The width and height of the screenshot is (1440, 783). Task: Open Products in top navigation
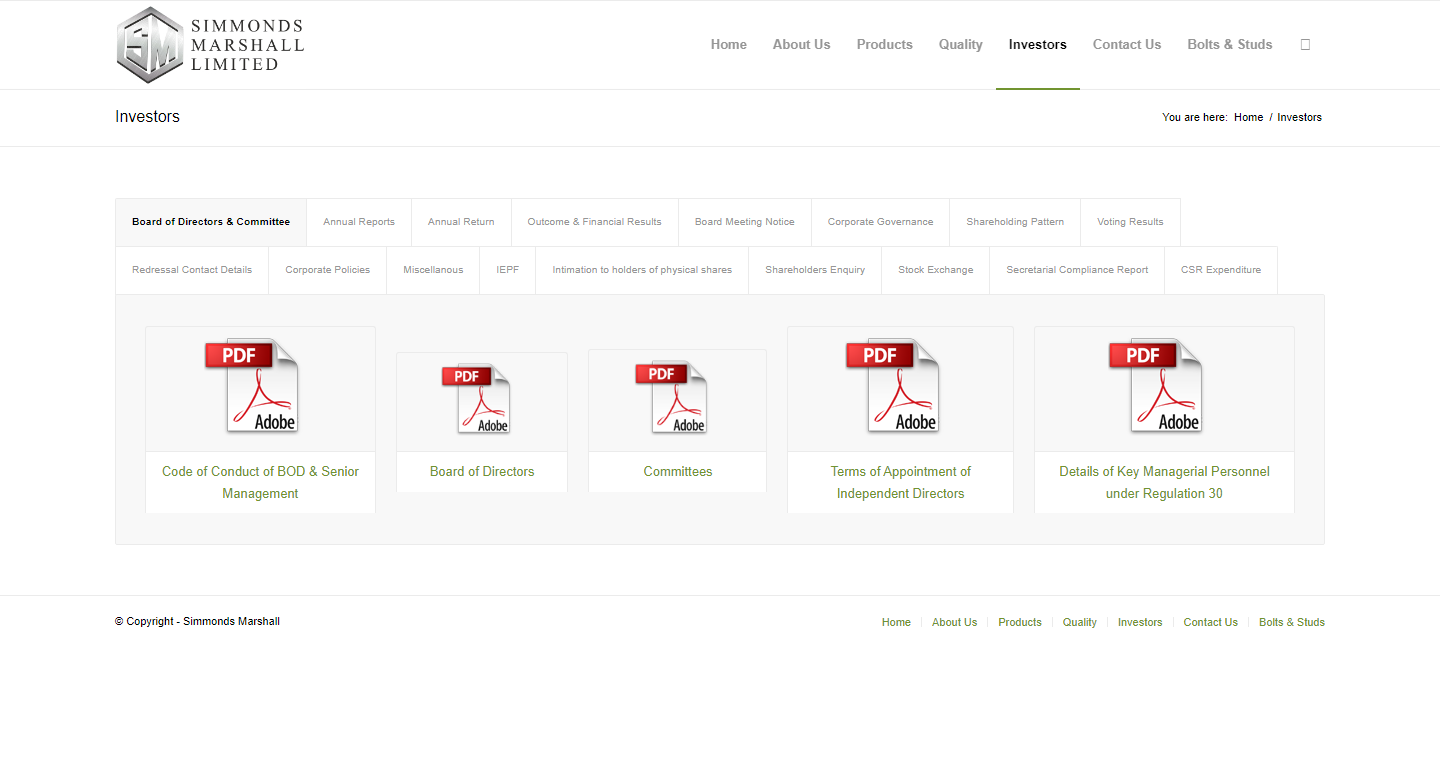click(885, 45)
